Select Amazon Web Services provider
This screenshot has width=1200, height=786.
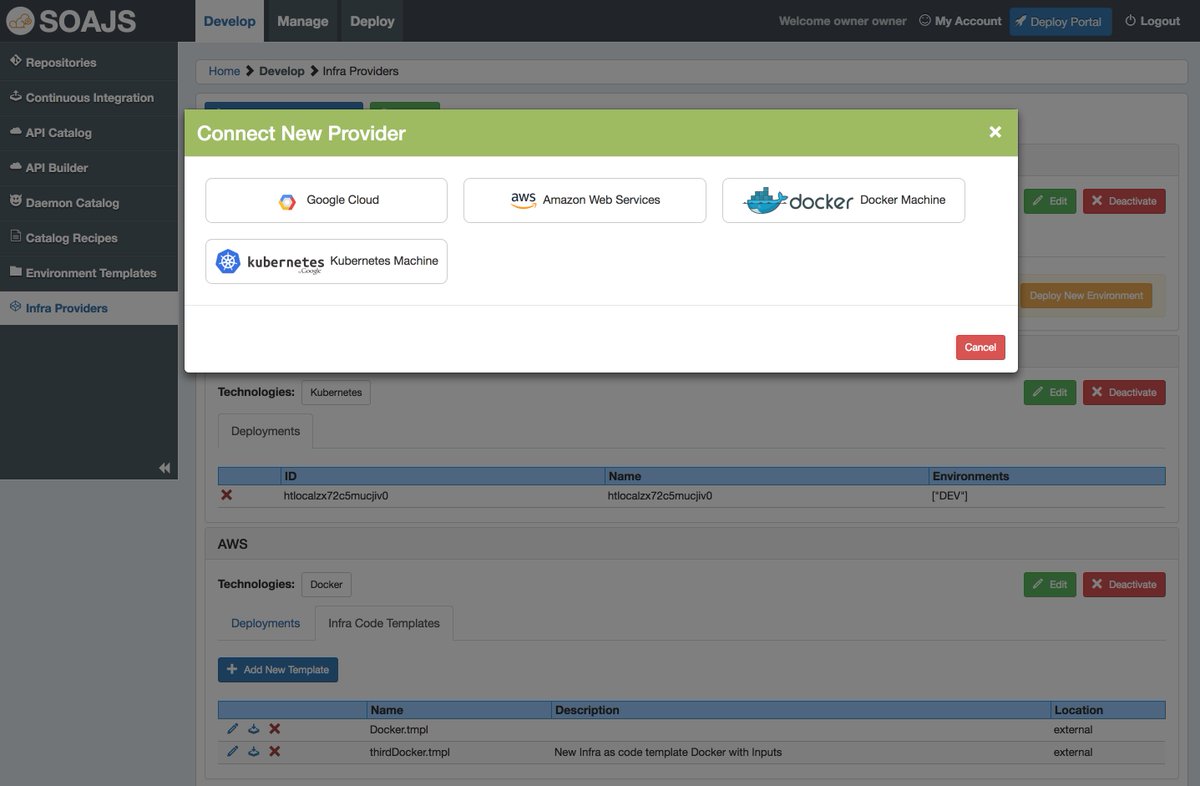coord(585,200)
